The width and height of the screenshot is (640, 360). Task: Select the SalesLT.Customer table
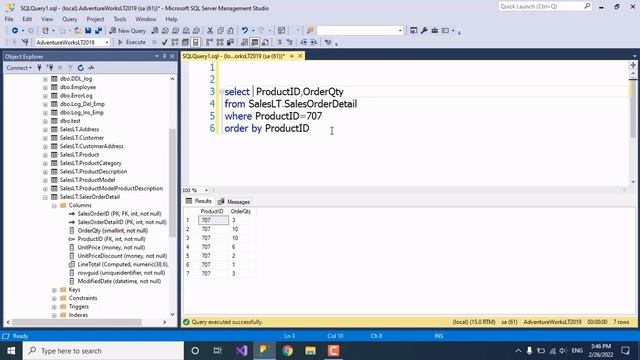pyautogui.click(x=82, y=138)
